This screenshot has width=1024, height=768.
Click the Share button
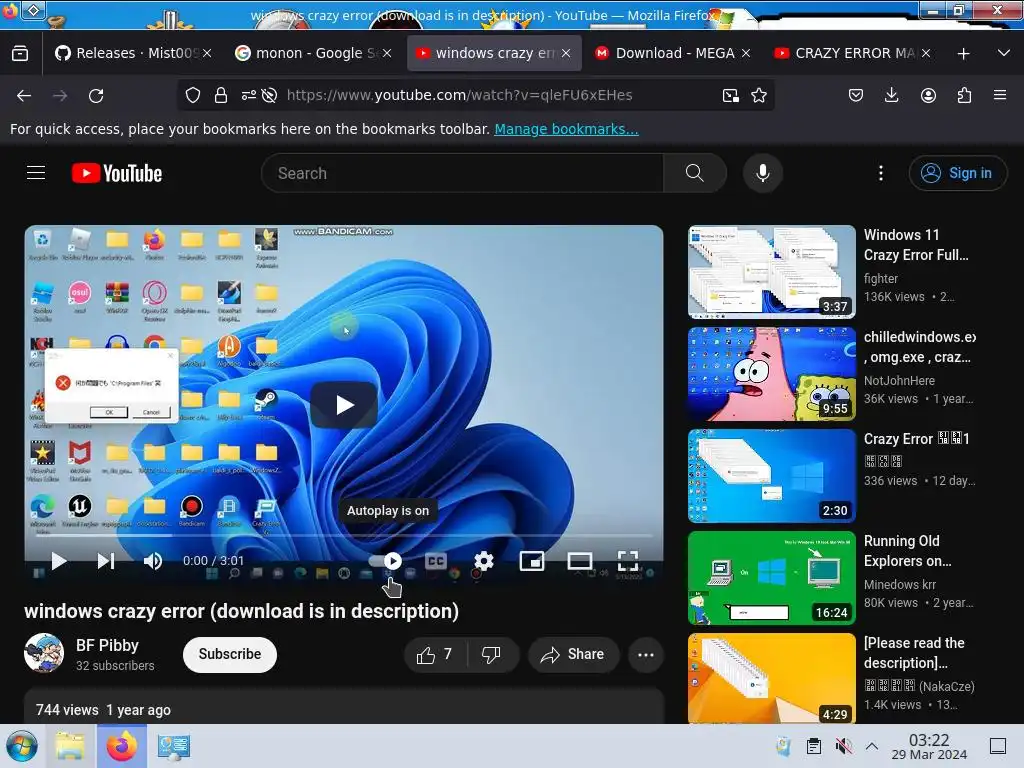573,654
